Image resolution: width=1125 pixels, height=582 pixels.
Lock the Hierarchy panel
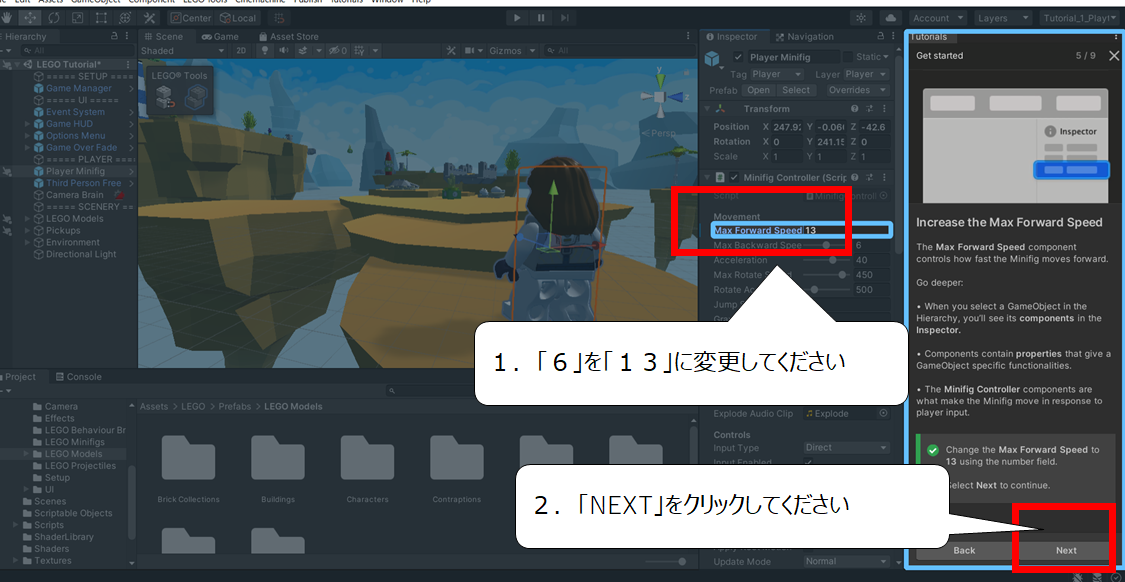coord(114,36)
